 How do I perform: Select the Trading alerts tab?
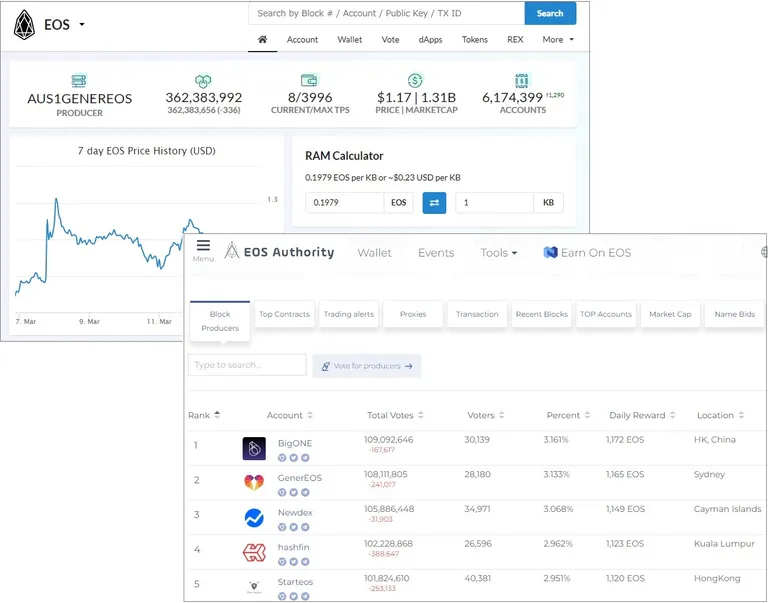[349, 314]
